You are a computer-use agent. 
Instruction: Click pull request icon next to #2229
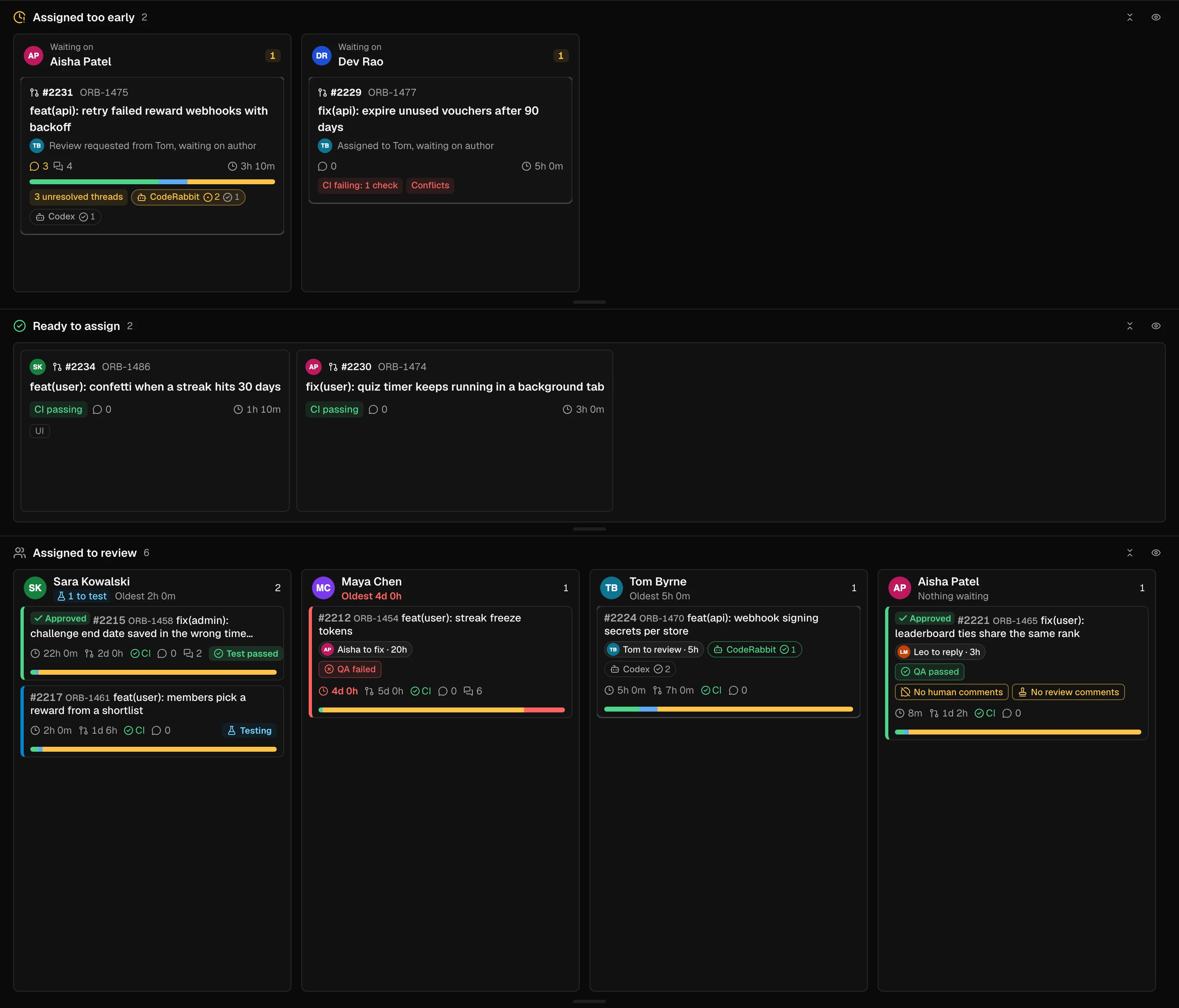322,93
